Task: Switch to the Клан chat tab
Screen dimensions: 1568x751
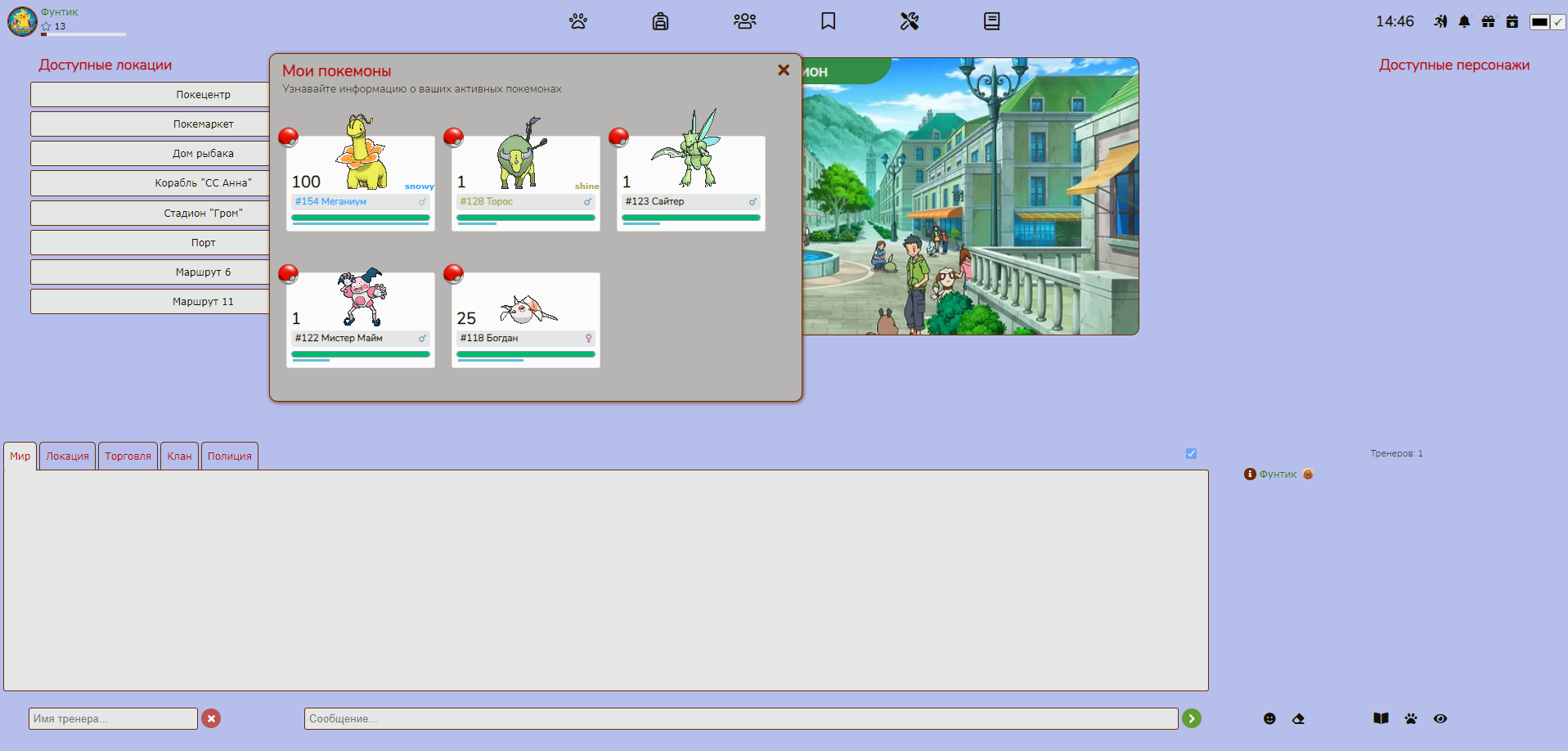Action: point(179,456)
